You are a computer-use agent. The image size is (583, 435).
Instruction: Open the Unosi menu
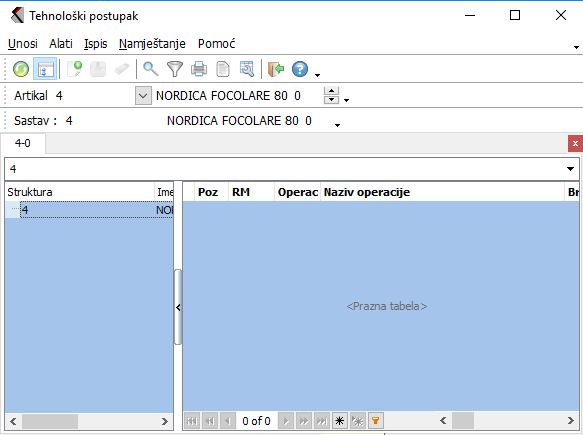[23, 44]
